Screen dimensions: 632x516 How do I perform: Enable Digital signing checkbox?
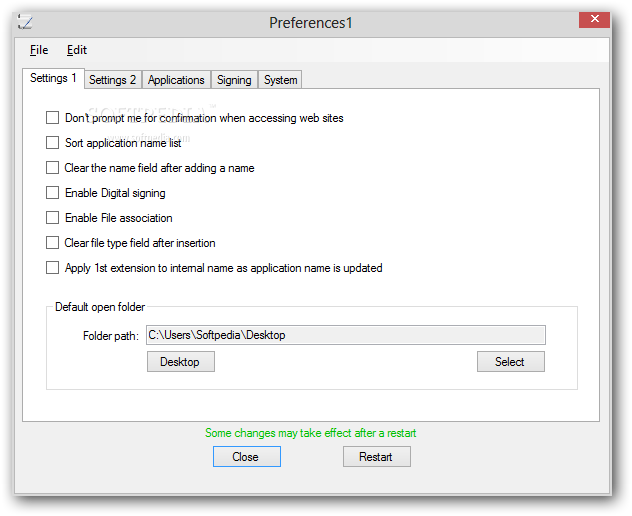tap(52, 193)
